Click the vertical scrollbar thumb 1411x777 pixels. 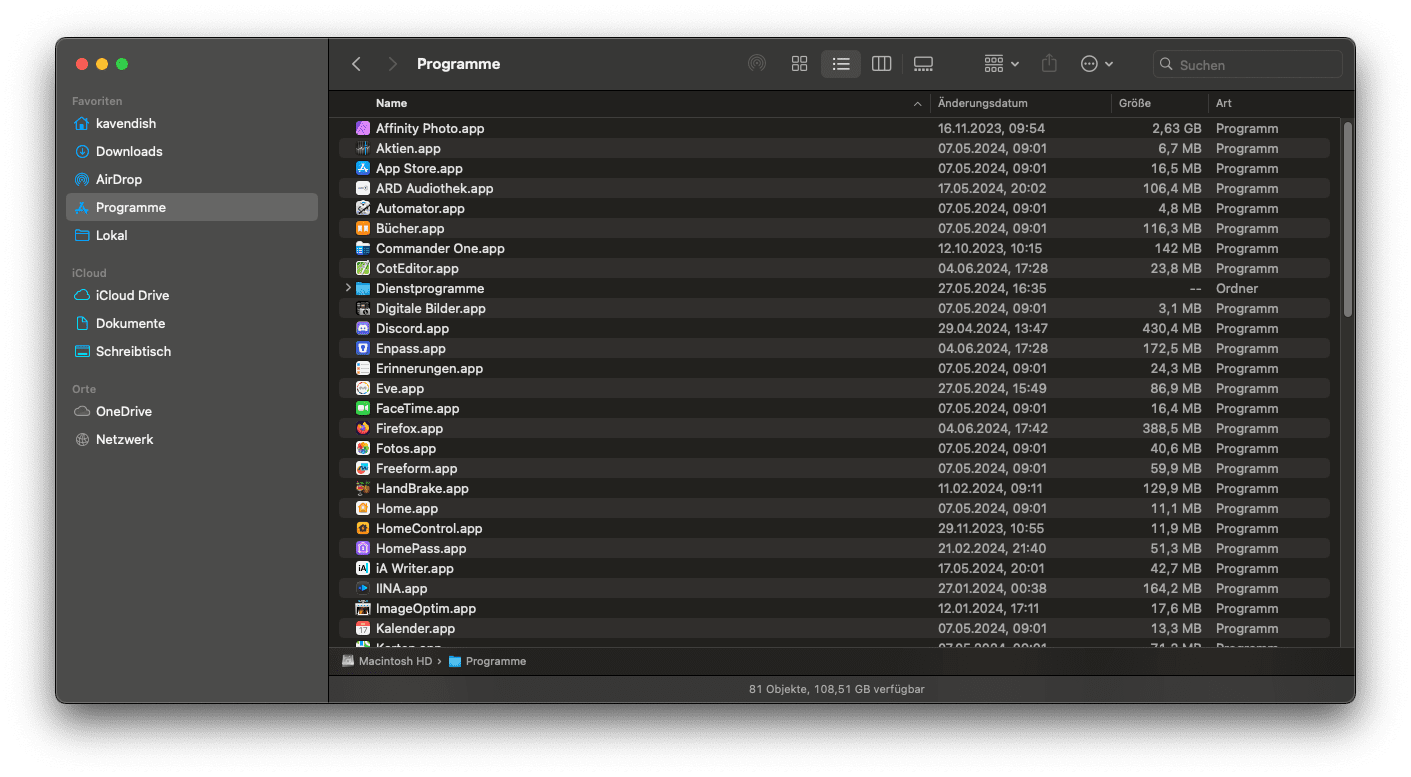1347,219
